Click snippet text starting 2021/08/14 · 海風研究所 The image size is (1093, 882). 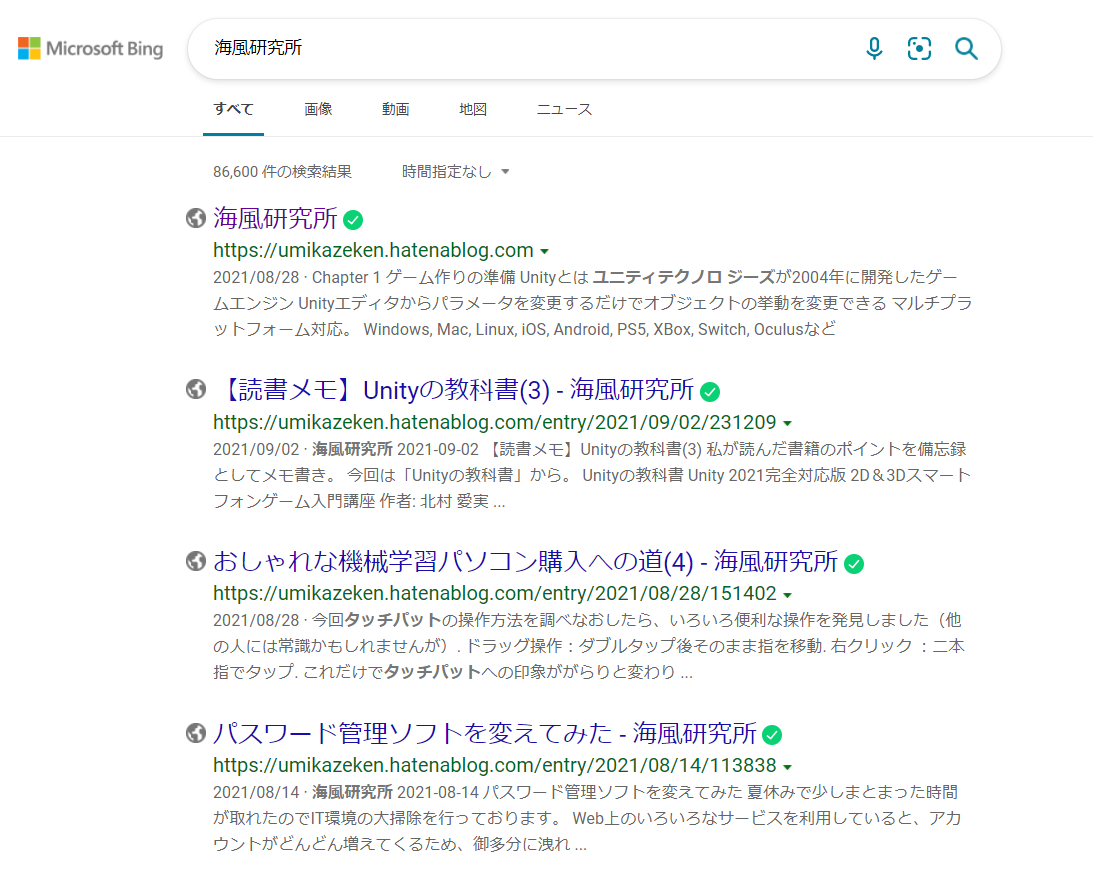tap(588, 819)
